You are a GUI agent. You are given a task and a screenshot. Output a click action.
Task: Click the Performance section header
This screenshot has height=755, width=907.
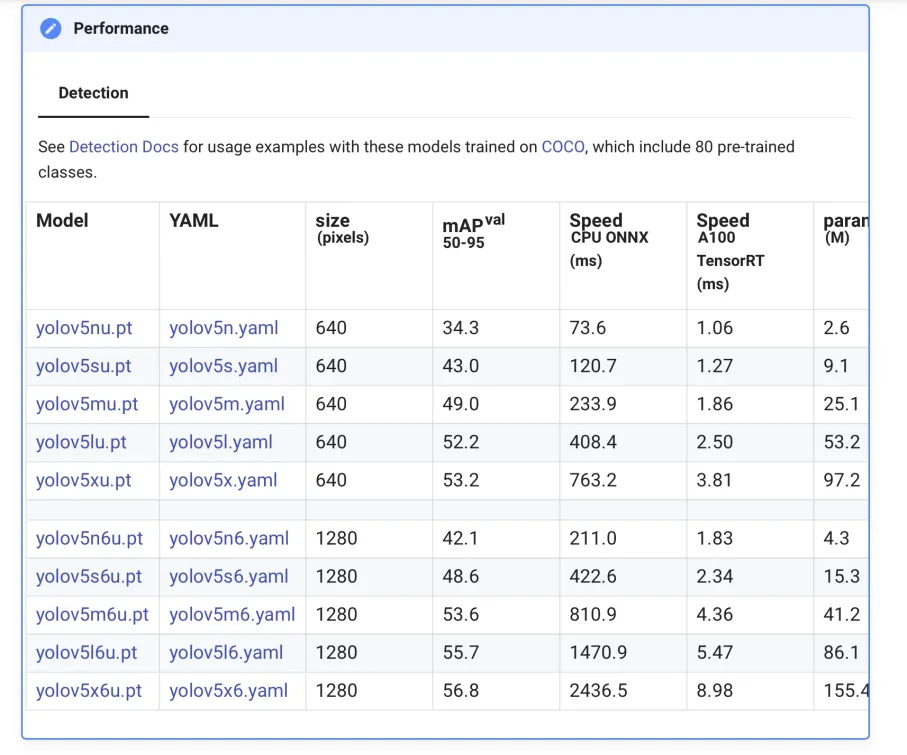coord(121,29)
